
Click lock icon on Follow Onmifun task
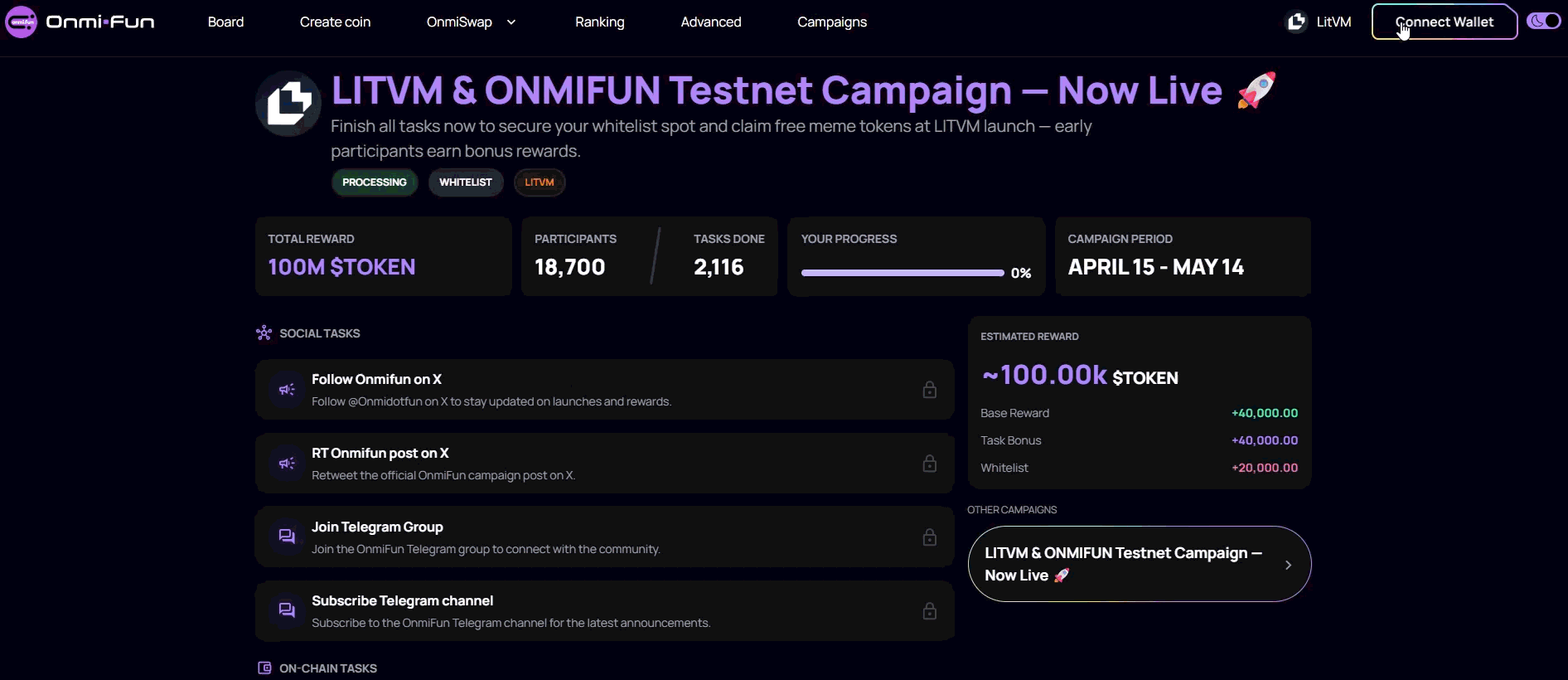(930, 390)
